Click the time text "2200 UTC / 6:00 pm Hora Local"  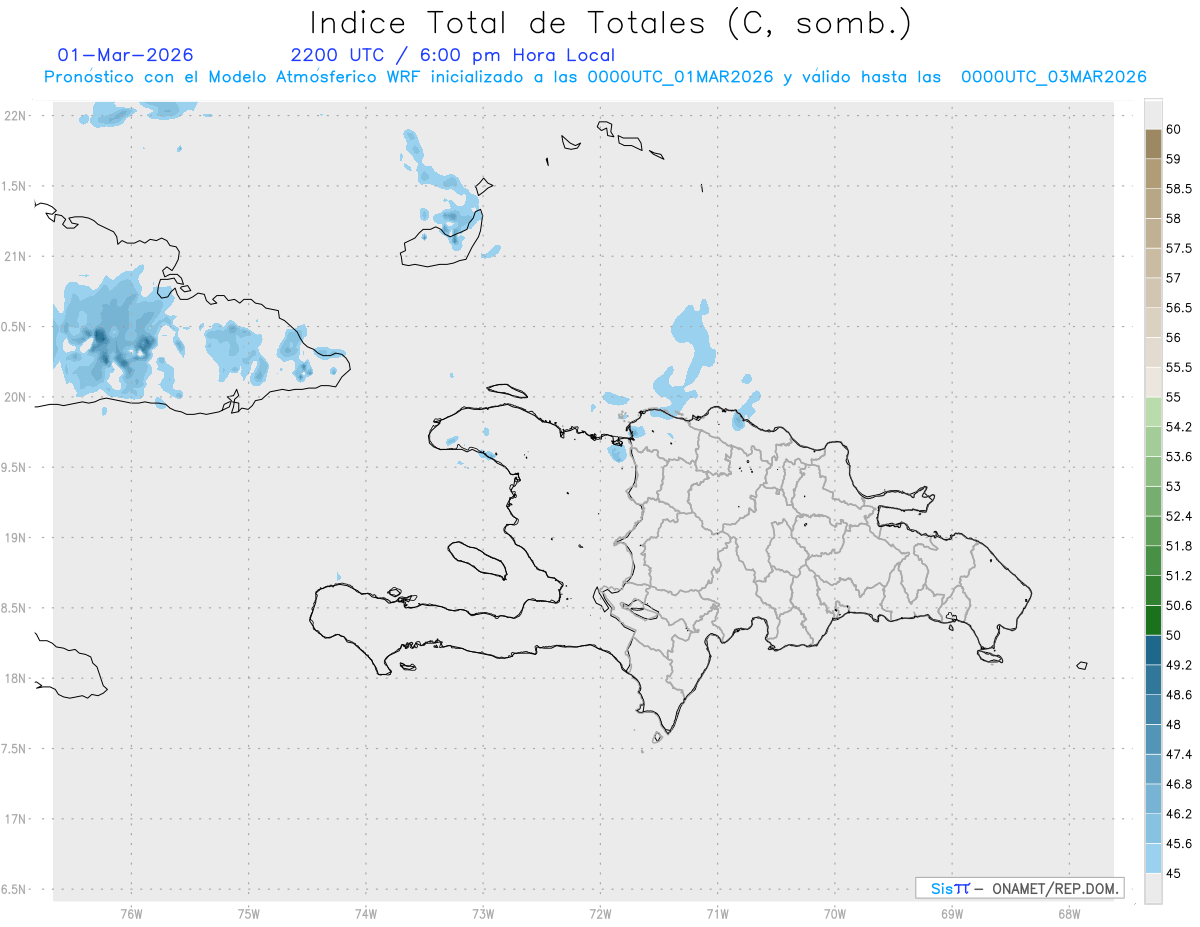click(453, 56)
